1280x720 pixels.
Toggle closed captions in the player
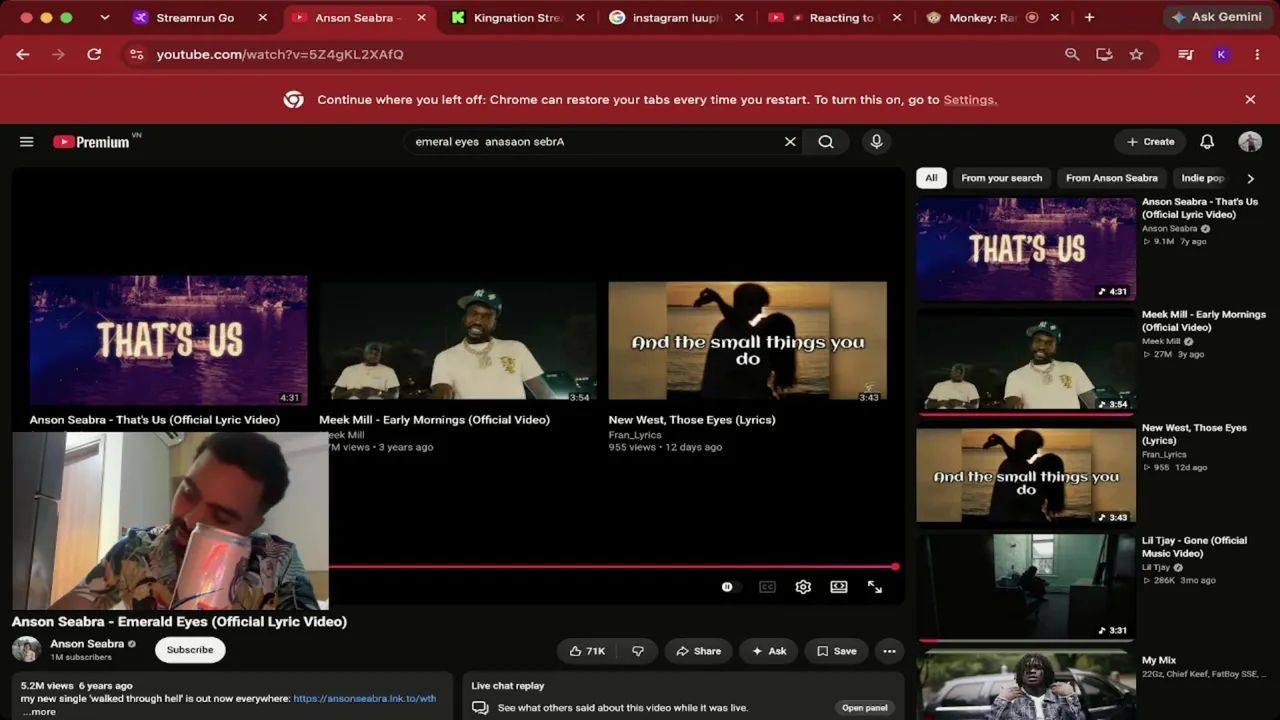pyautogui.click(x=767, y=587)
